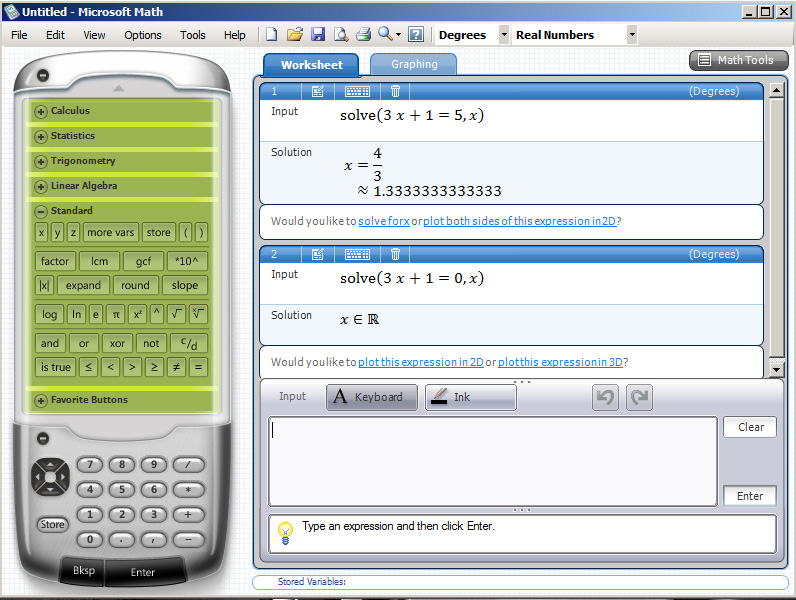The height and width of the screenshot is (600, 796).
Task: Delete entry 1 with trash icon
Action: coord(395,91)
